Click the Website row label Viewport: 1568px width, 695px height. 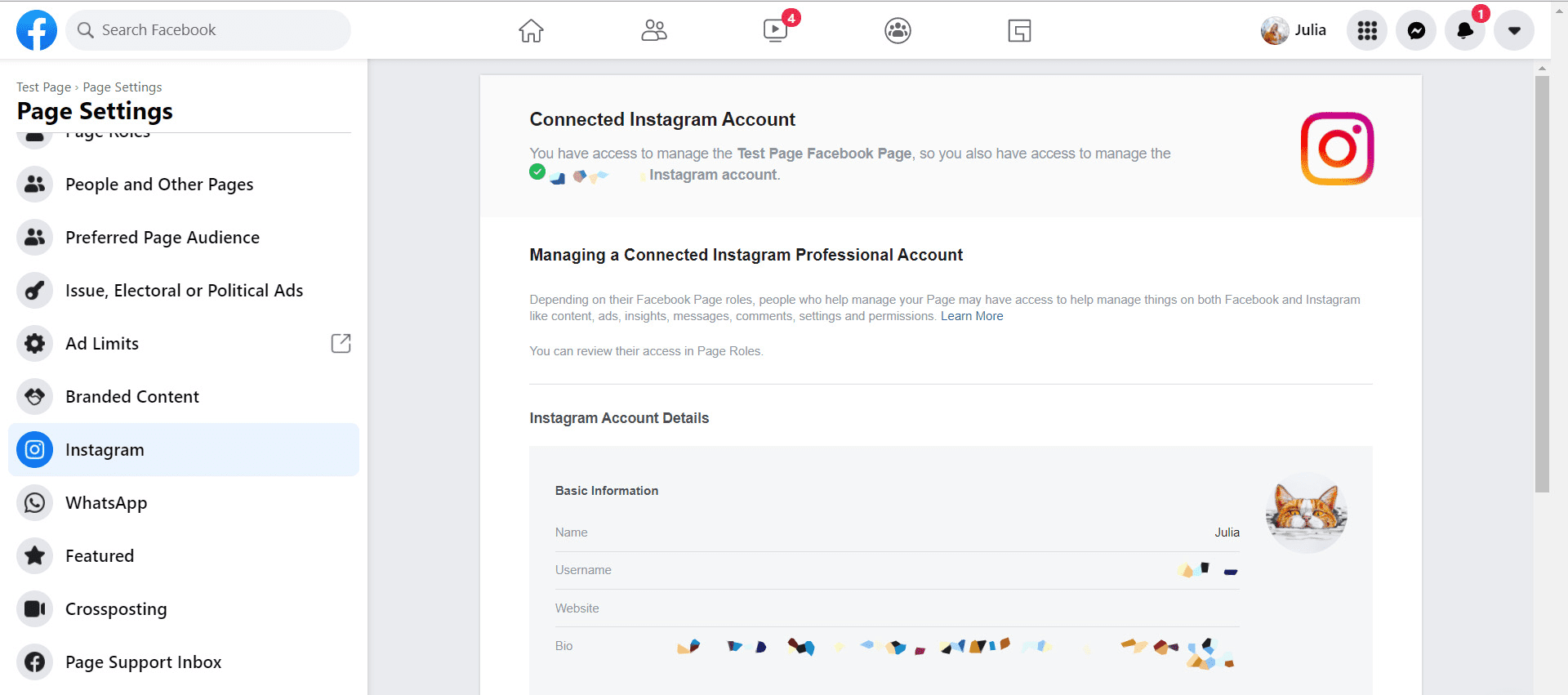pos(577,608)
